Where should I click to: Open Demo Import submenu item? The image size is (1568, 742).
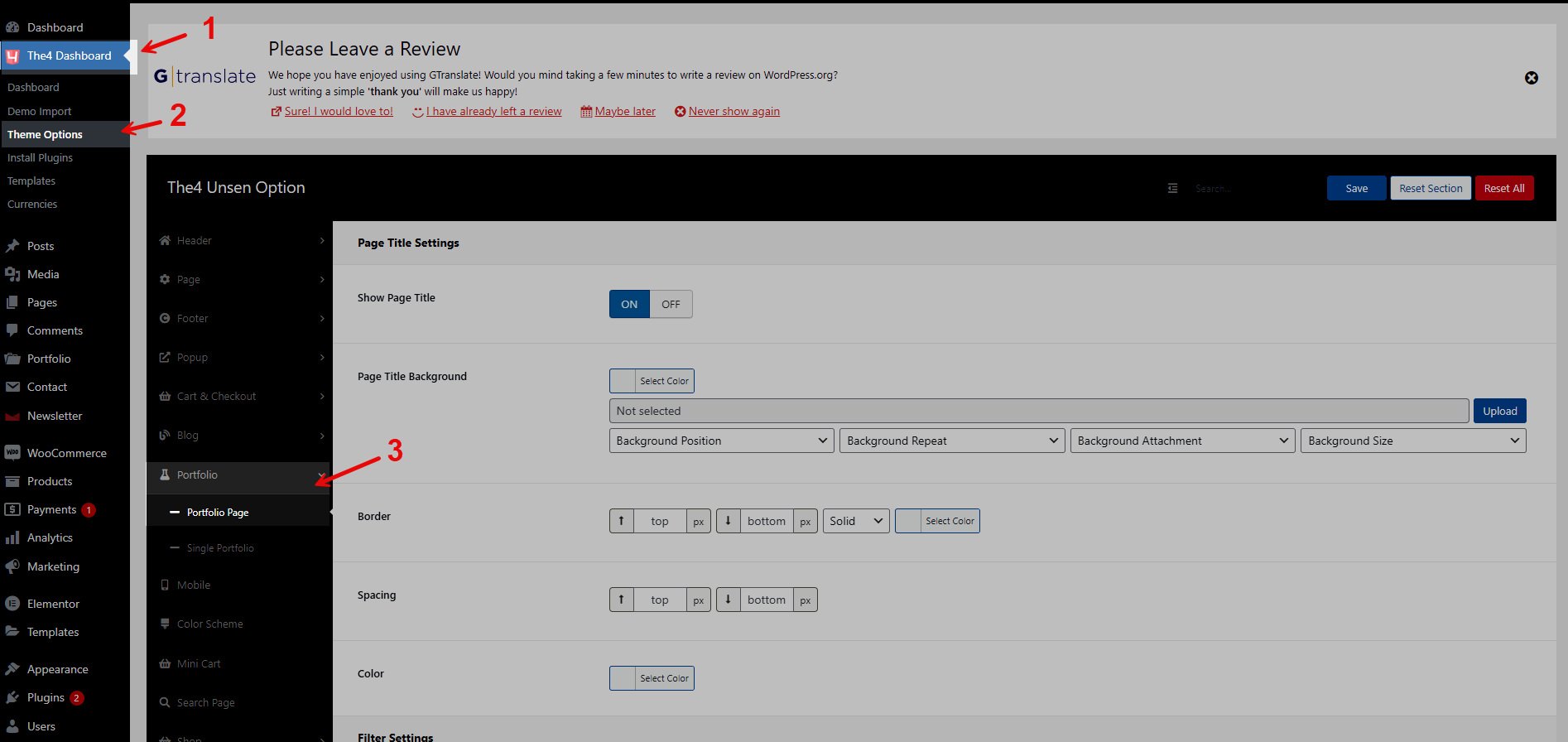tap(39, 111)
